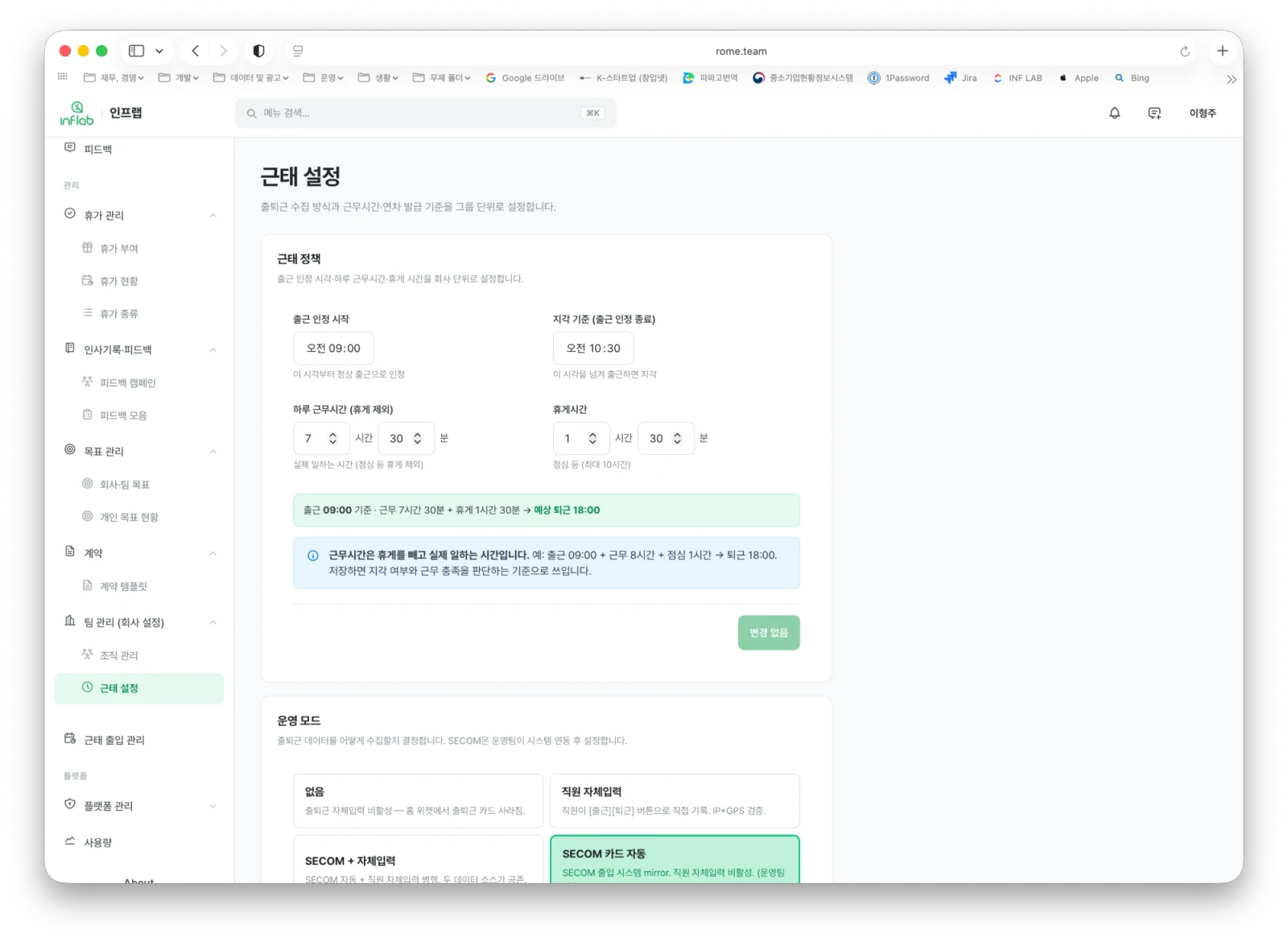The image size is (1288, 942).
Task: Open the feedback message icon in header
Action: pyautogui.click(x=1154, y=114)
